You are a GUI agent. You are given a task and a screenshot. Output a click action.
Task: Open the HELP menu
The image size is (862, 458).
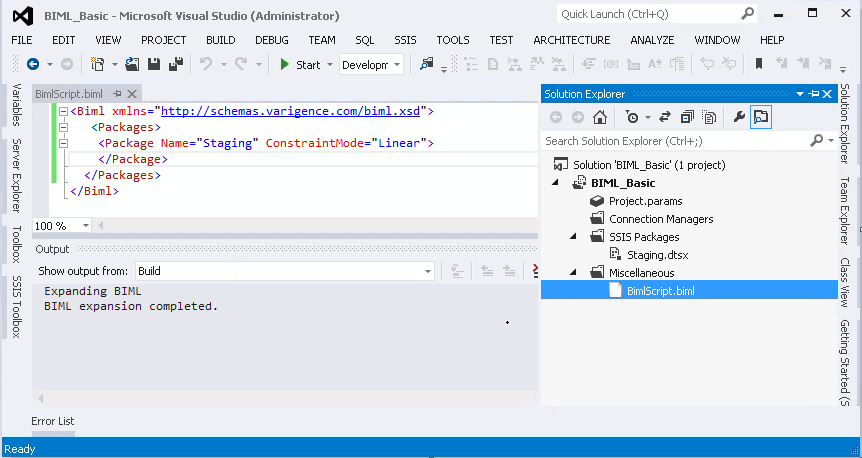tap(772, 40)
